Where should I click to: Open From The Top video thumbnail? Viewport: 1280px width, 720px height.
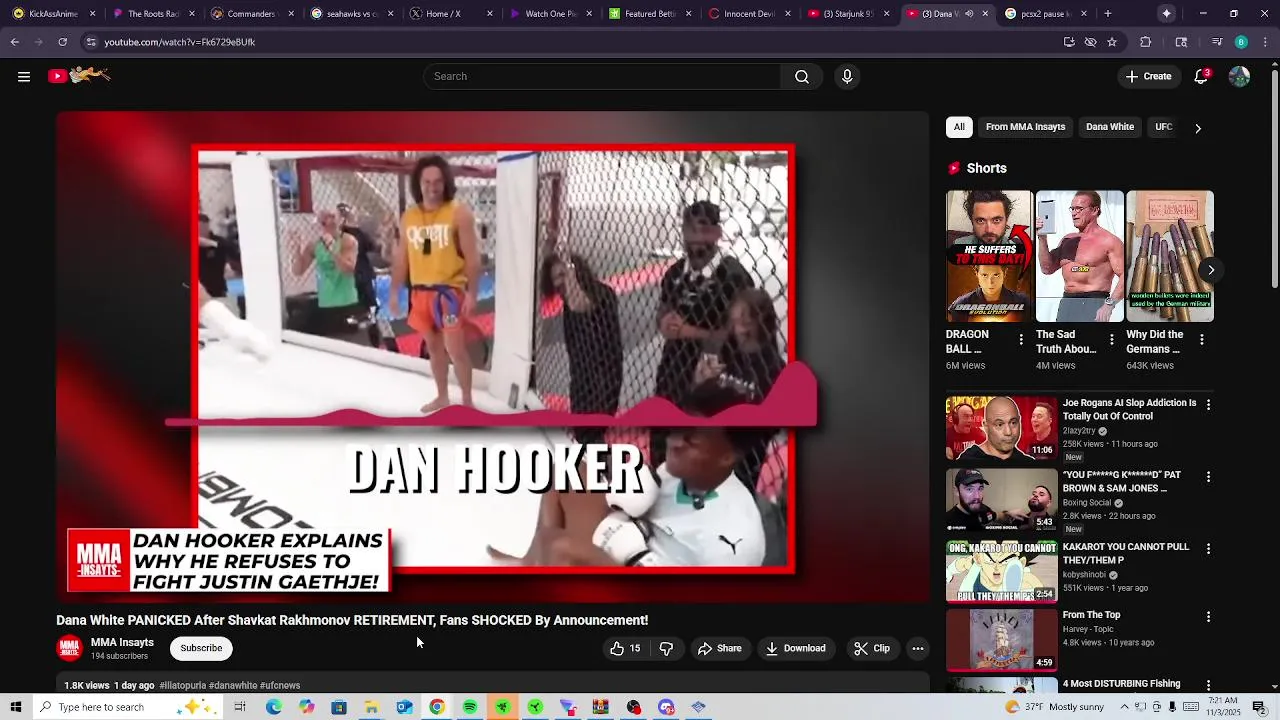(1001, 639)
